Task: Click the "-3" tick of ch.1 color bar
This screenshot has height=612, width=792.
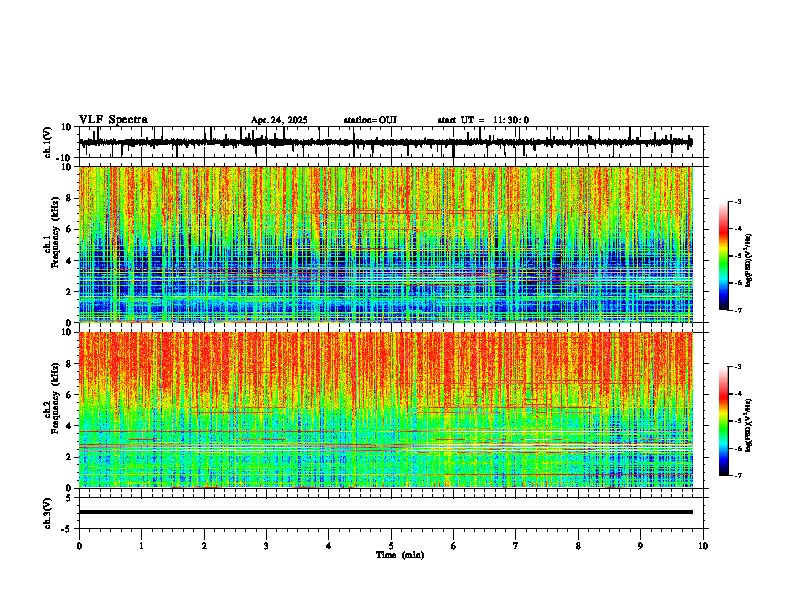Action: coord(738,202)
